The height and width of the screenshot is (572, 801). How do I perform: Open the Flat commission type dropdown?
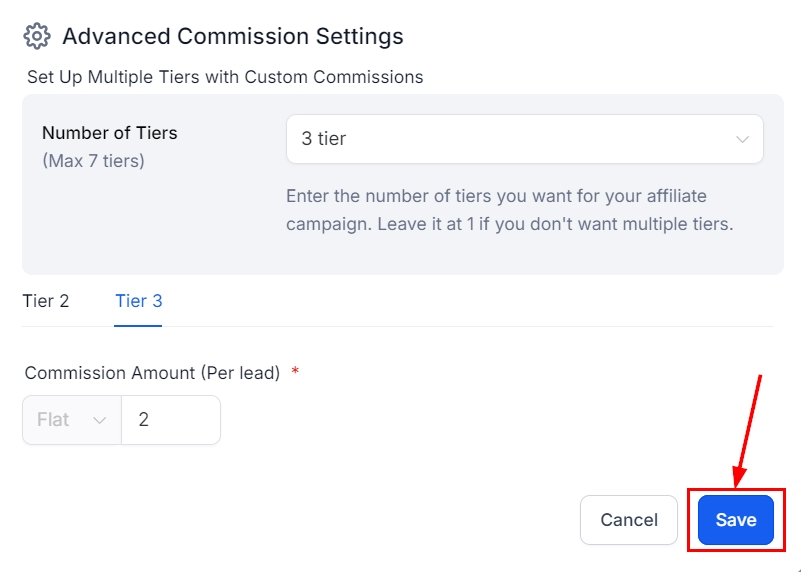point(71,420)
